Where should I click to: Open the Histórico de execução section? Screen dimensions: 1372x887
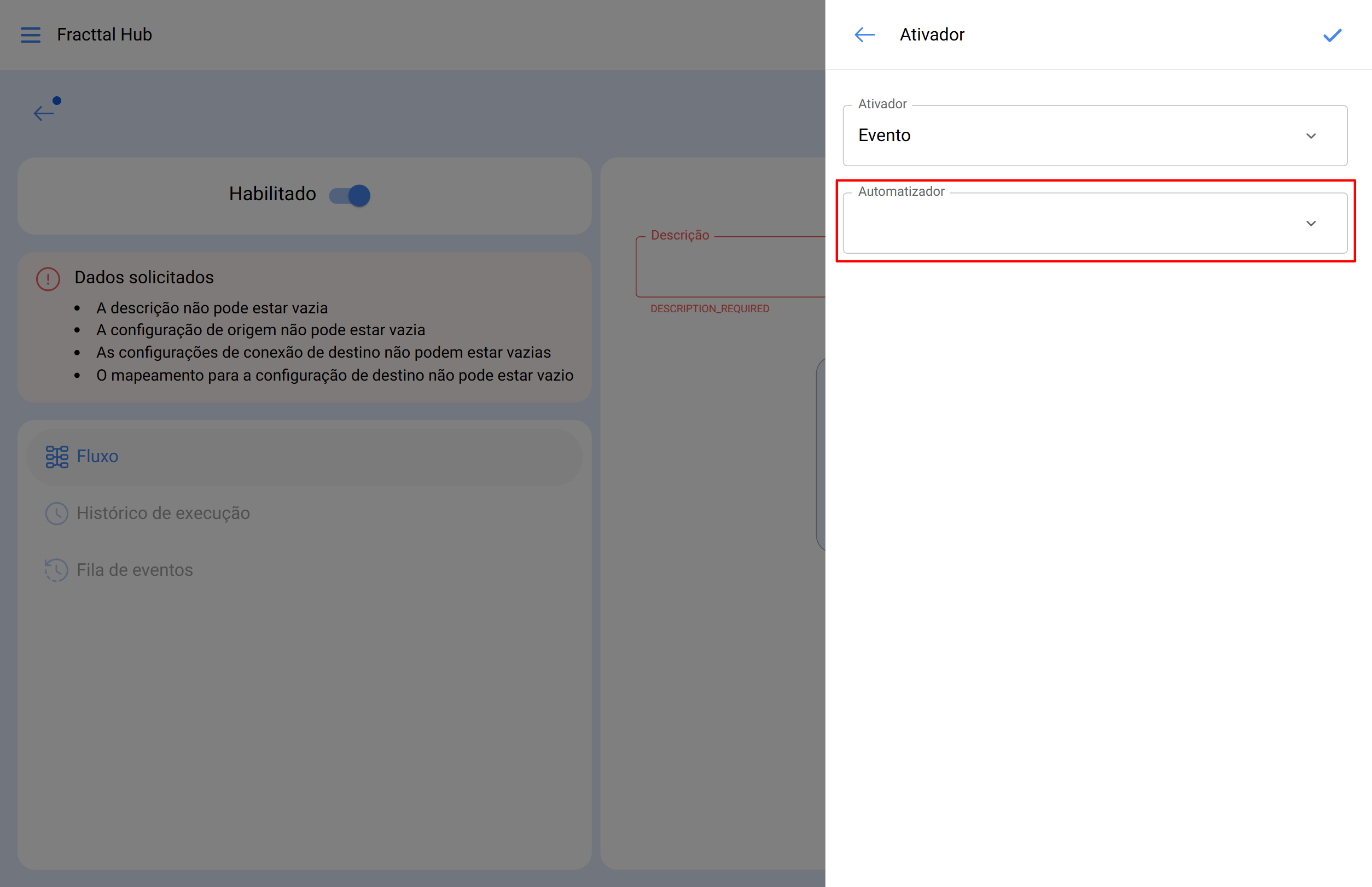163,512
